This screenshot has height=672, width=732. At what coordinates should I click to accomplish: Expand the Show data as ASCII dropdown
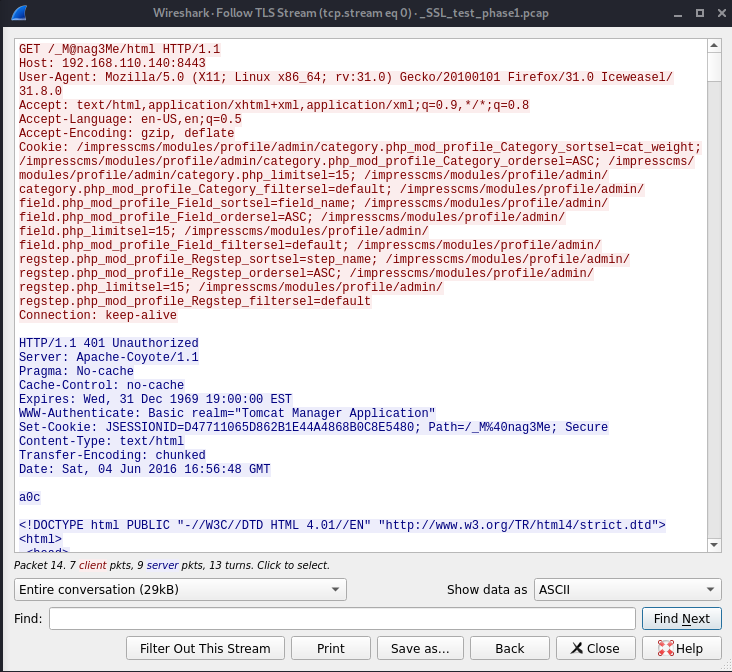point(628,589)
